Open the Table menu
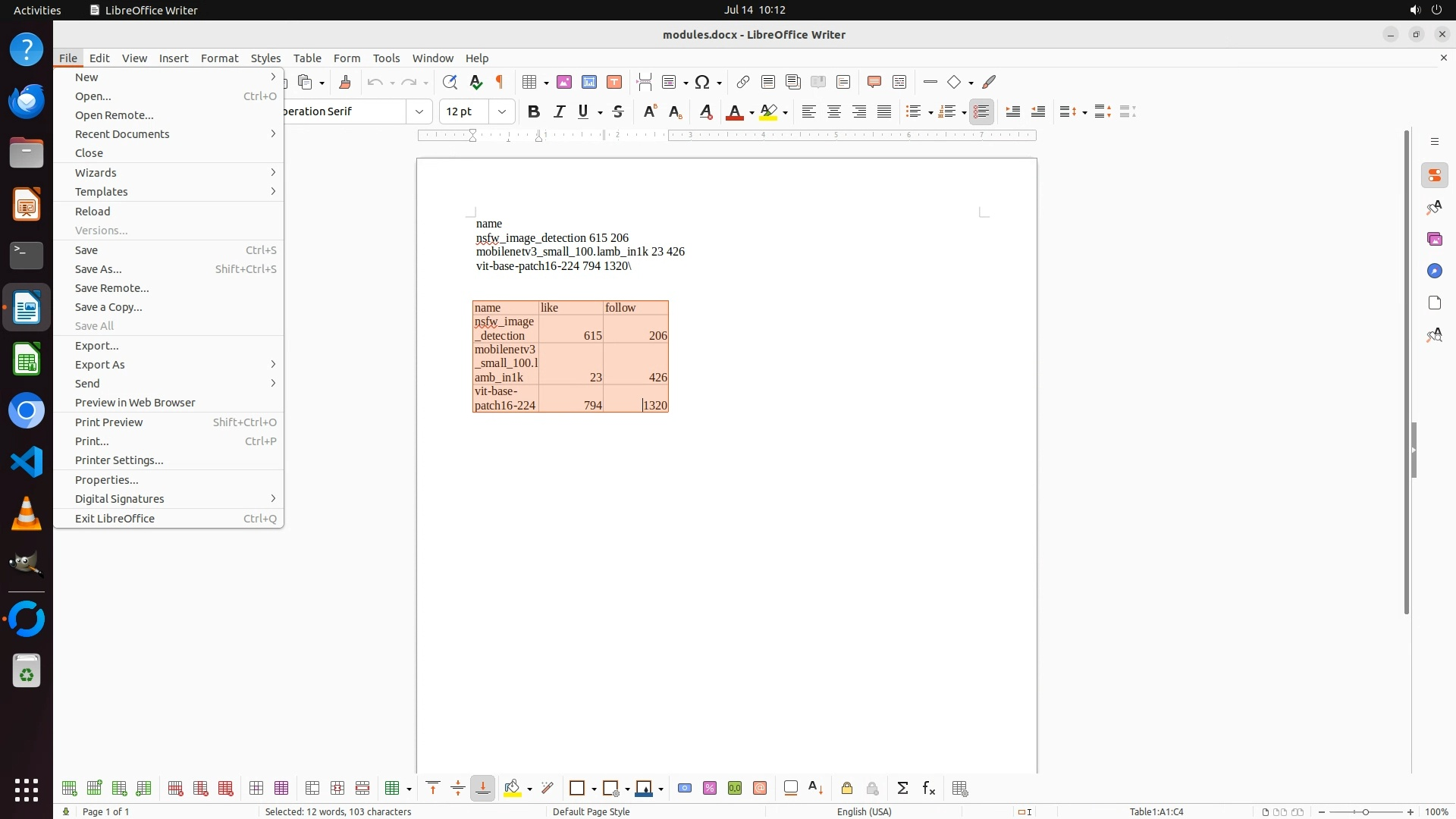Viewport: 1456px width, 819px height. point(307,58)
